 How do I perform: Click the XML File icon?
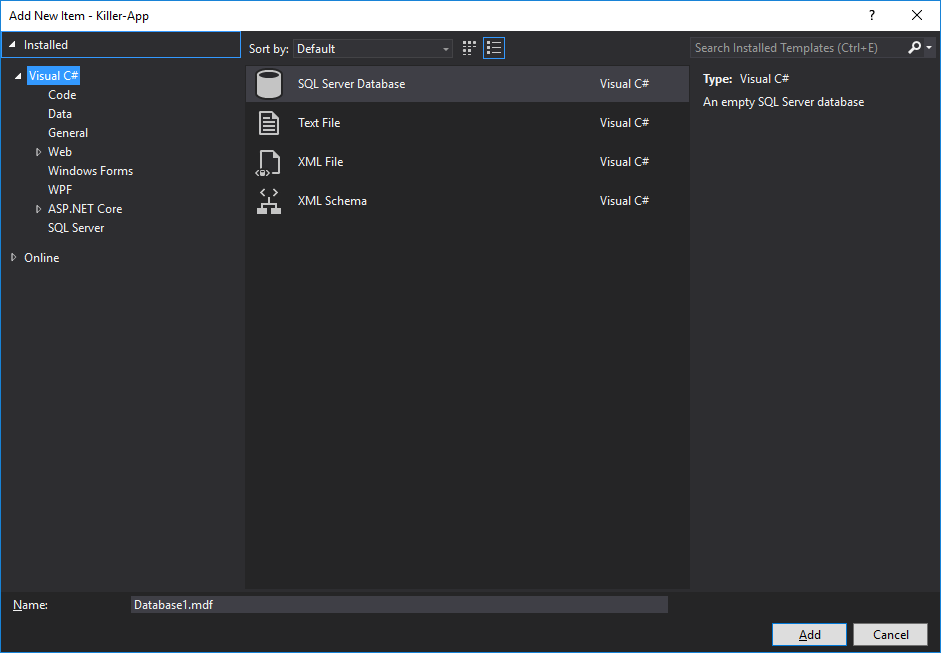click(268, 162)
